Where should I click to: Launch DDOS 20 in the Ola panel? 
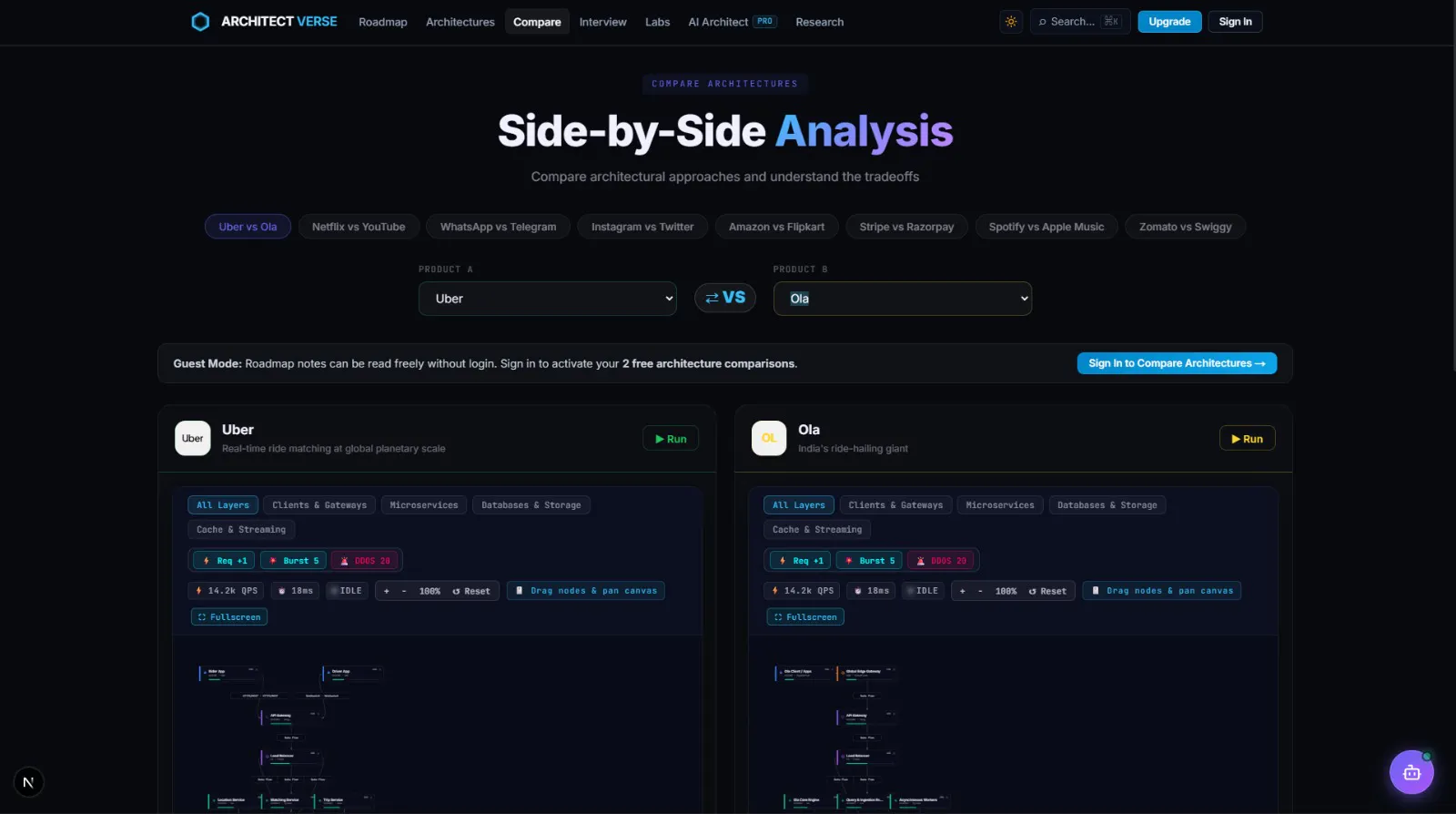941,561
